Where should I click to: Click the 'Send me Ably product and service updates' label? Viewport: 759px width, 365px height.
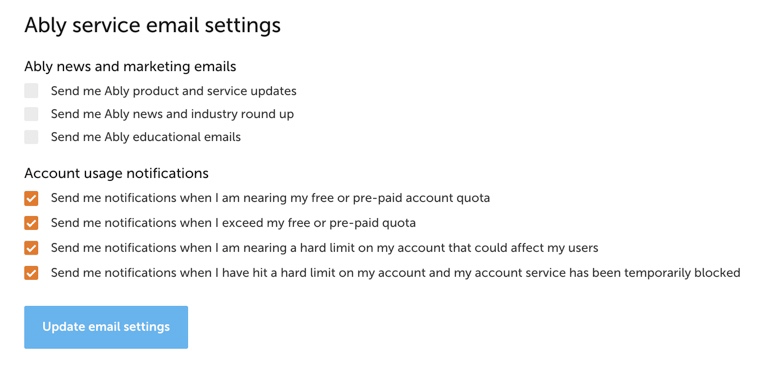tap(174, 91)
